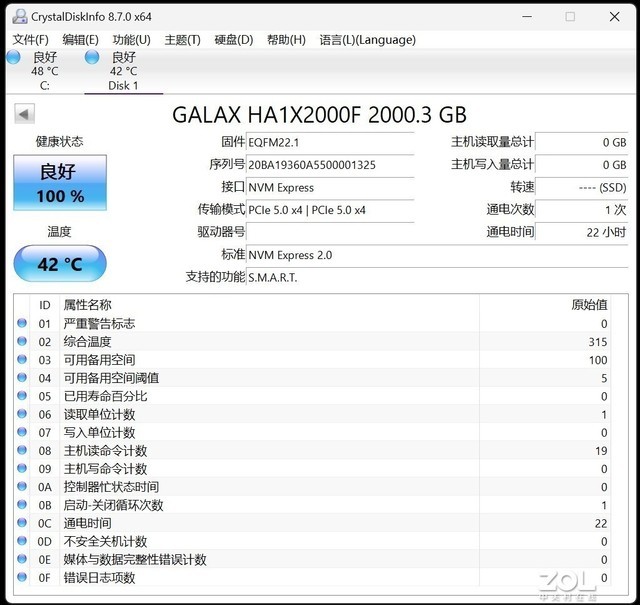This screenshot has width=640, height=605.
Task: Select the Disk 1 status orb
Action: coord(92,57)
